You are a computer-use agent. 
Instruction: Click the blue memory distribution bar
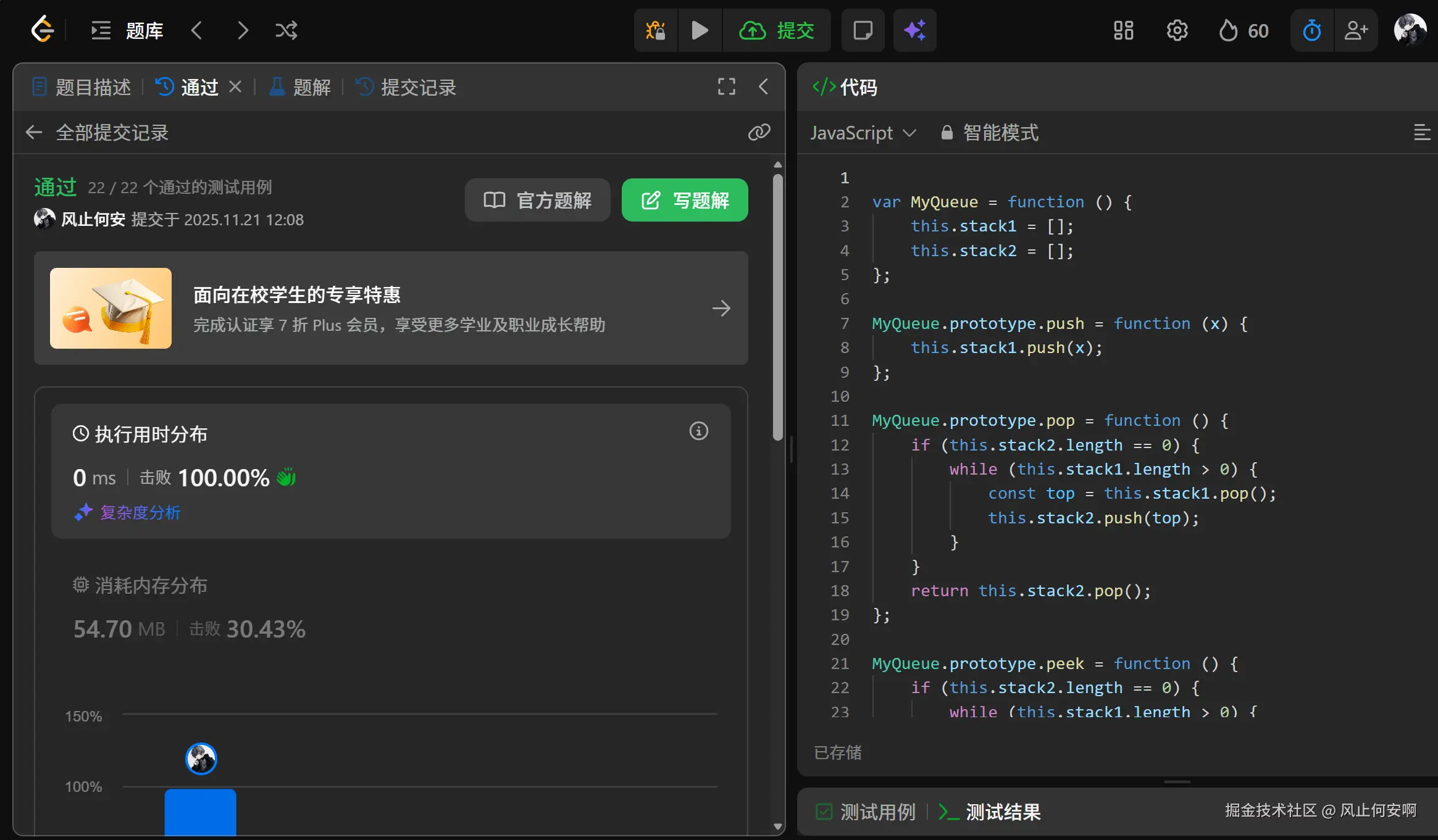point(200,811)
